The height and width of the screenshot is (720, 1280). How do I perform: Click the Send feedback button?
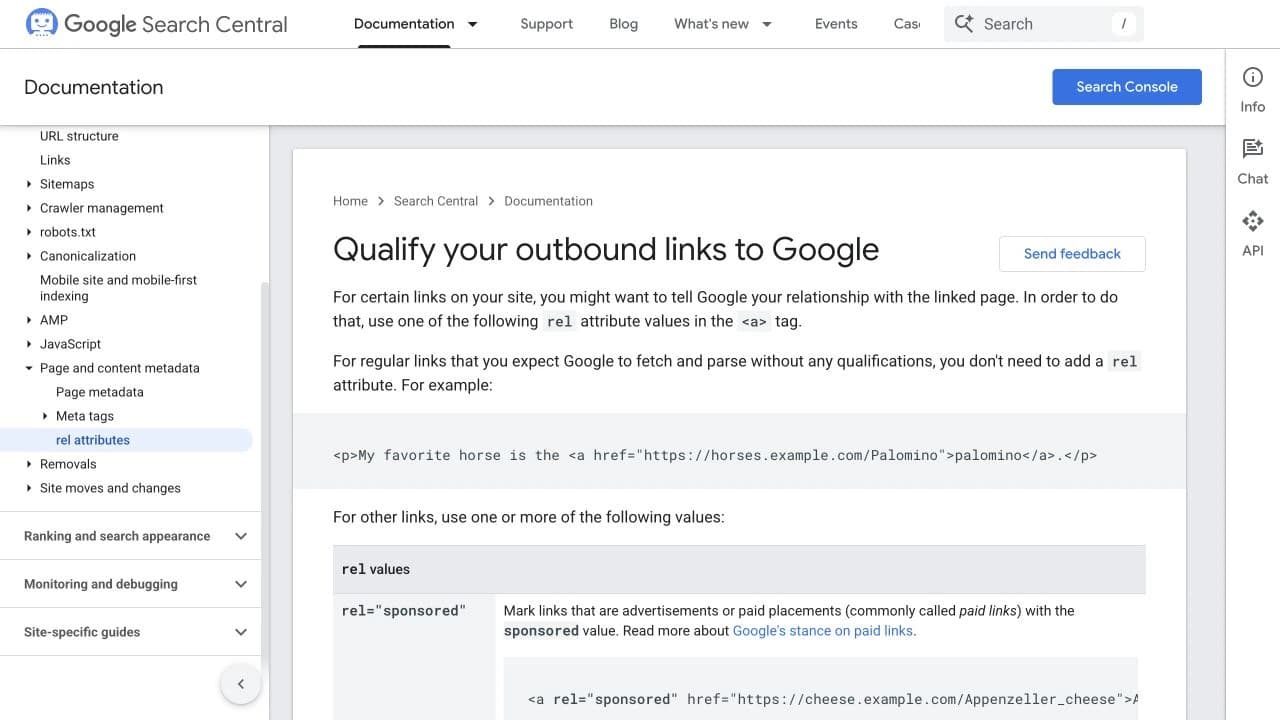pyautogui.click(x=1072, y=254)
